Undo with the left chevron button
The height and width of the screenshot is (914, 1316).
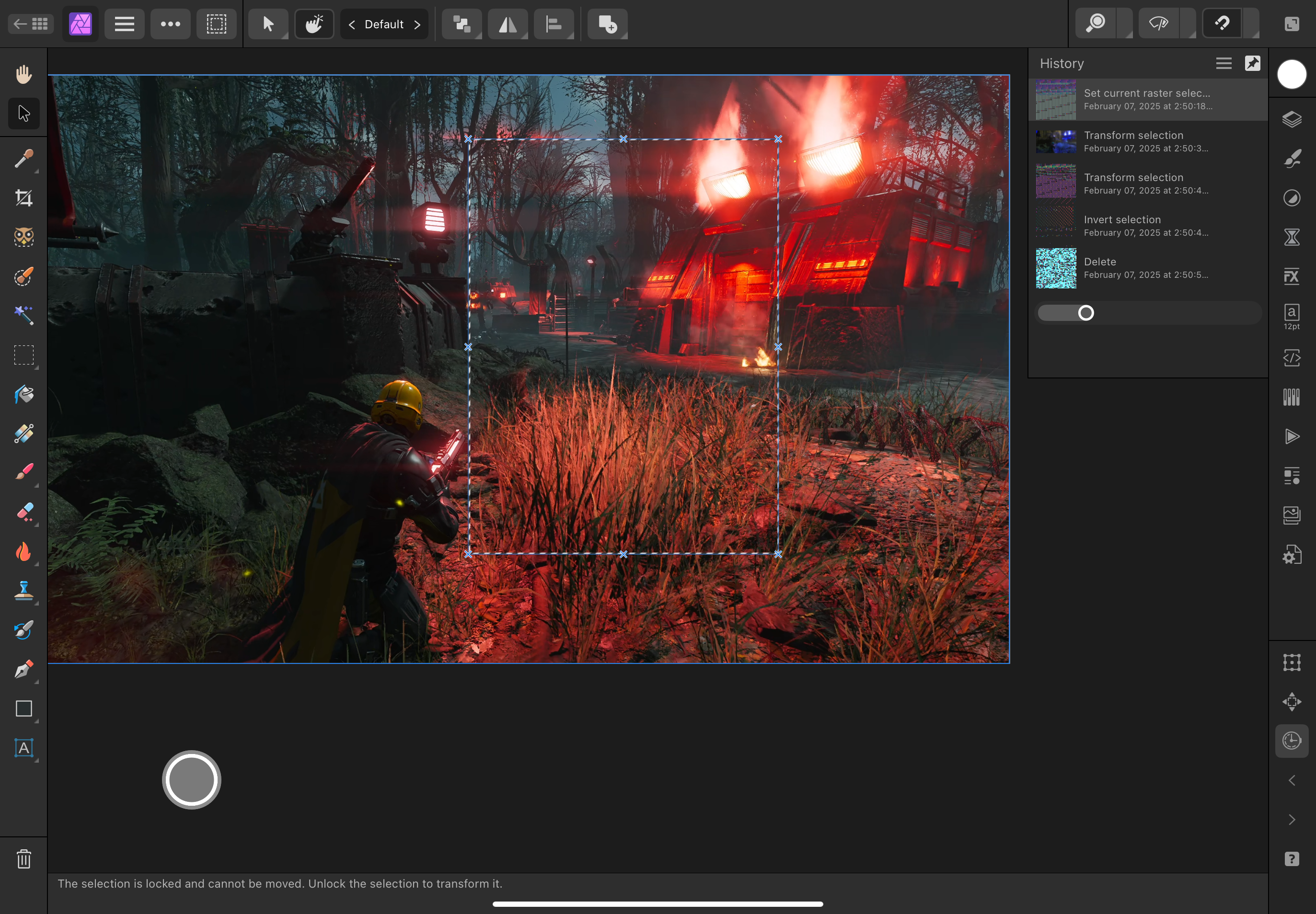(1292, 780)
